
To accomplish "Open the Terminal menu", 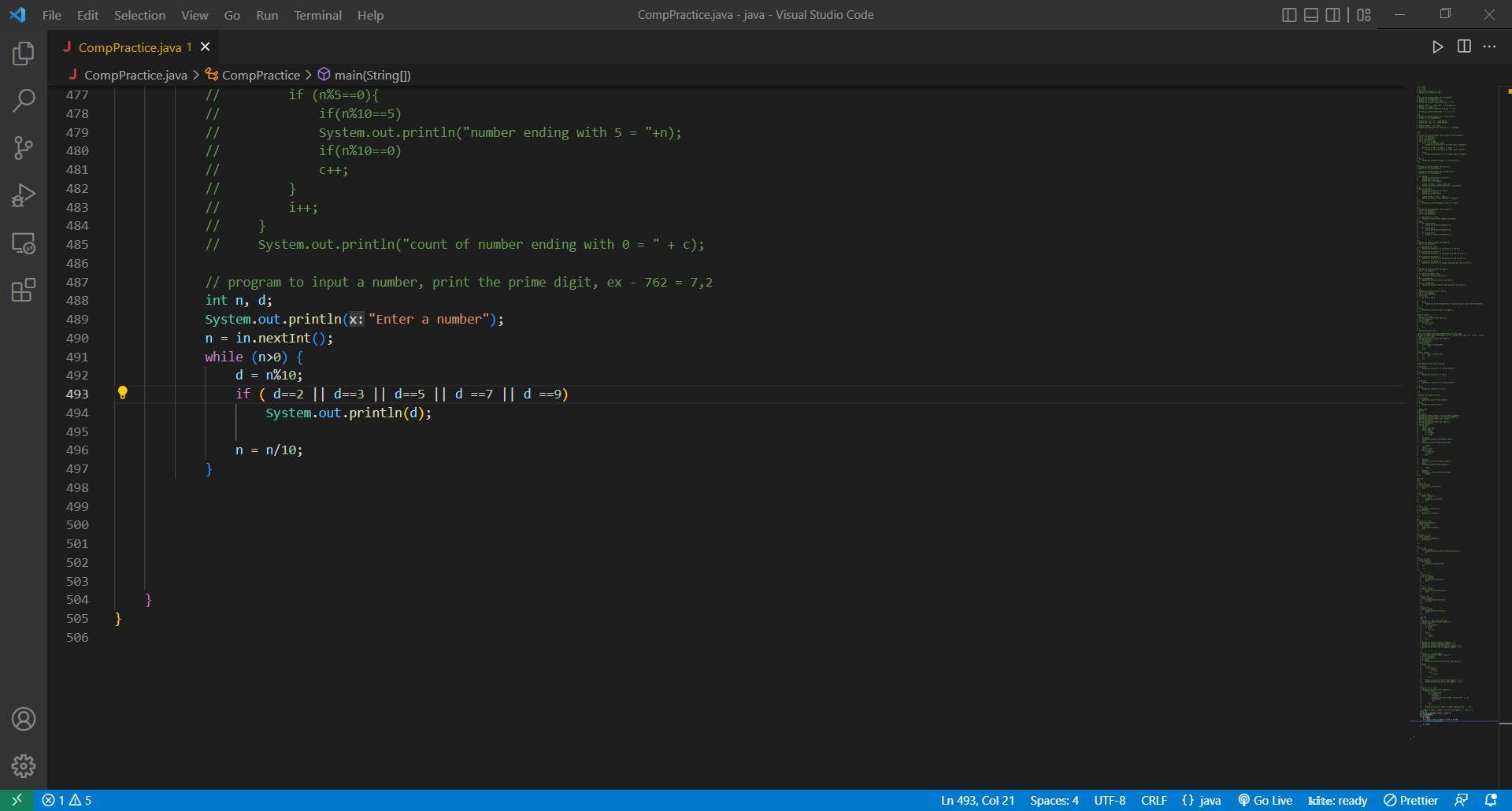I will [317, 15].
